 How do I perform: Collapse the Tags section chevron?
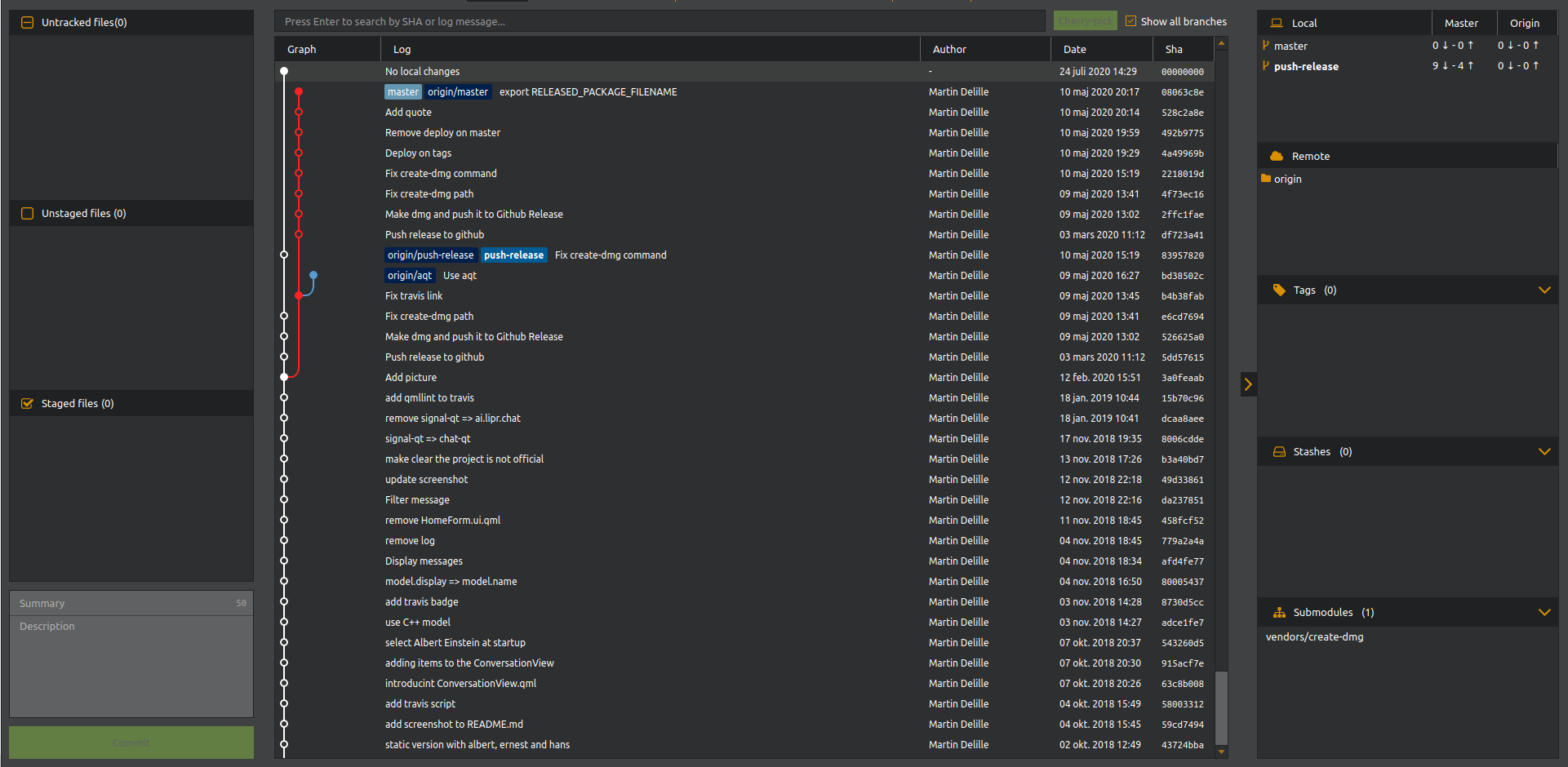point(1544,290)
